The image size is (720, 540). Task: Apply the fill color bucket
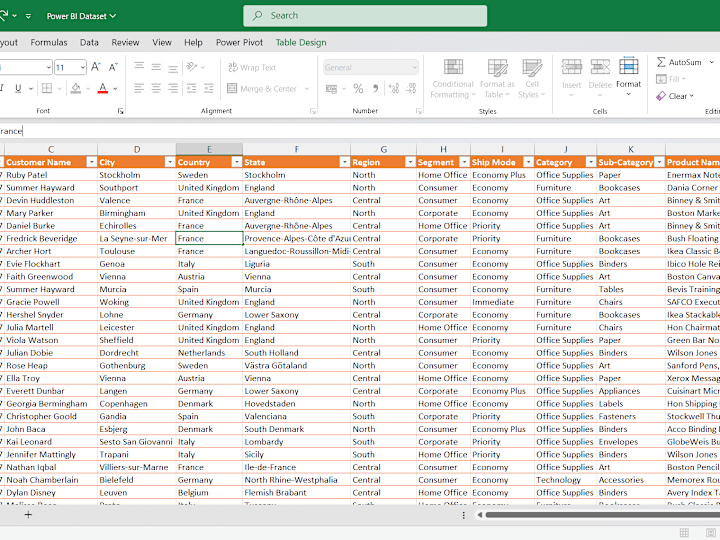(x=76, y=88)
